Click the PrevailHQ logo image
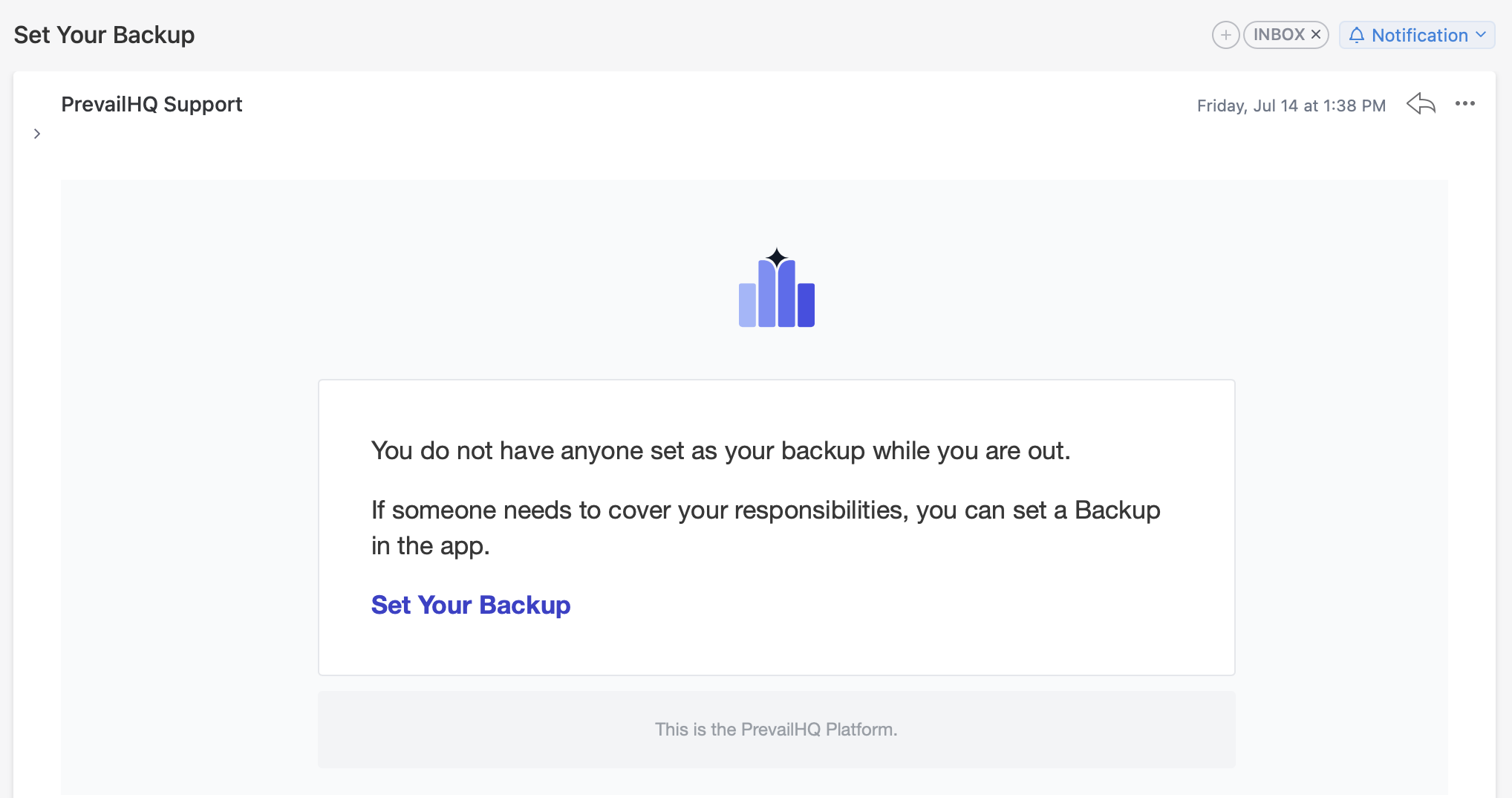 [777, 288]
